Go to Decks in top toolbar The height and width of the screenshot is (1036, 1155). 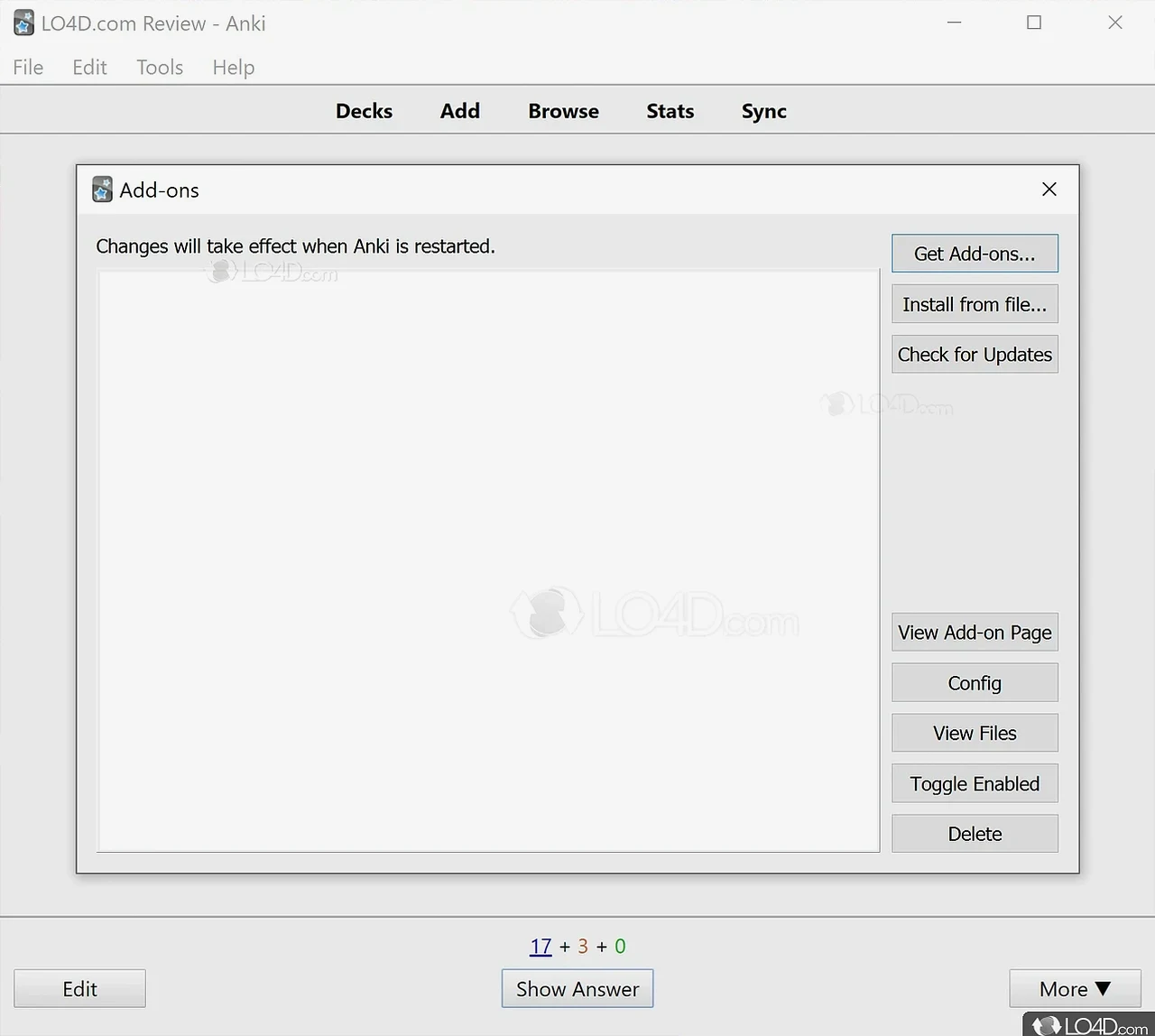coord(364,111)
